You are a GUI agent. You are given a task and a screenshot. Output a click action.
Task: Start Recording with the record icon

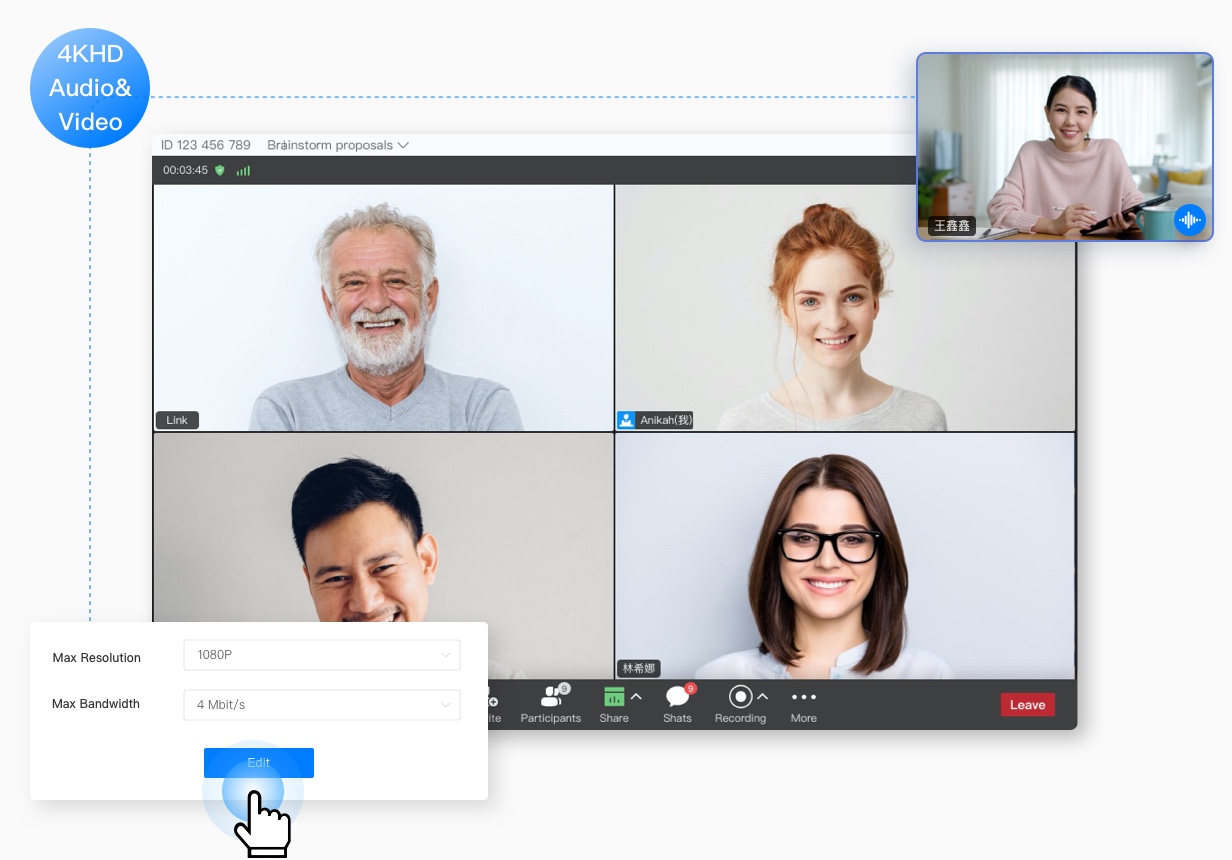(x=740, y=696)
